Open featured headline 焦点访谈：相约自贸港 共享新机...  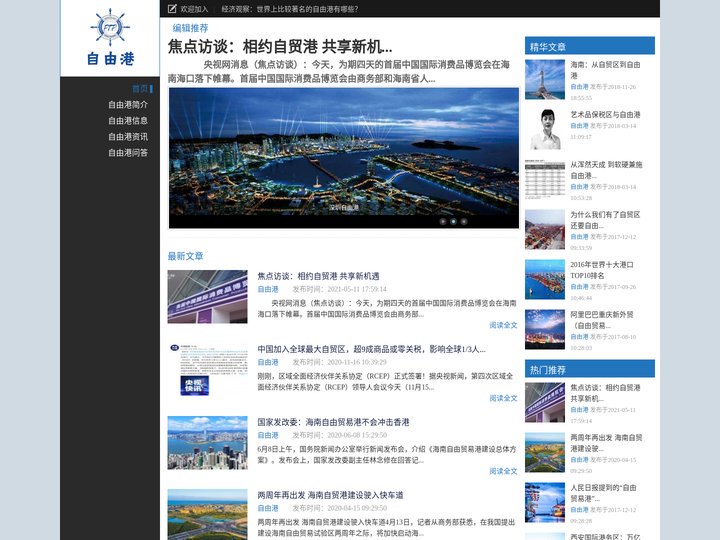click(x=280, y=47)
